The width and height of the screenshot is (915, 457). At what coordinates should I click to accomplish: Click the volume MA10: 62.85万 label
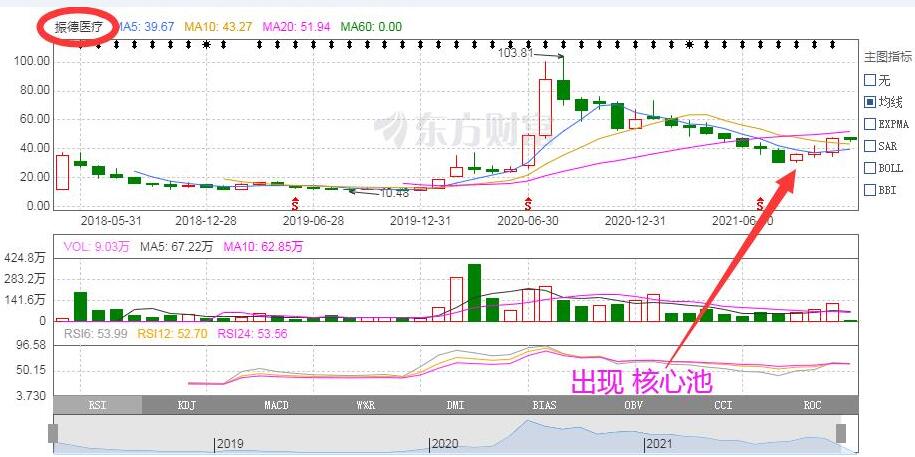coord(263,247)
